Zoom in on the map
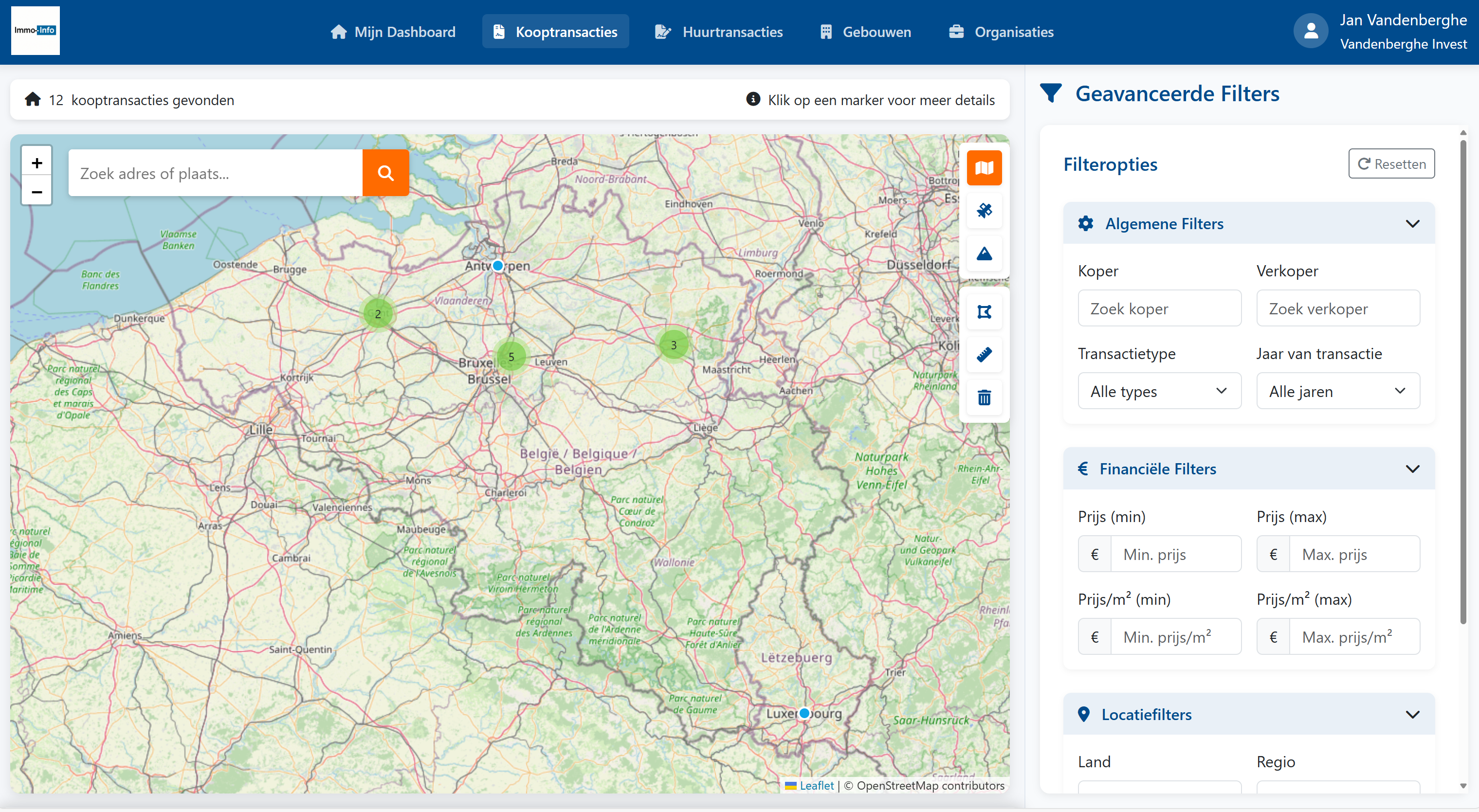The width and height of the screenshot is (1479, 812). pos(37,163)
